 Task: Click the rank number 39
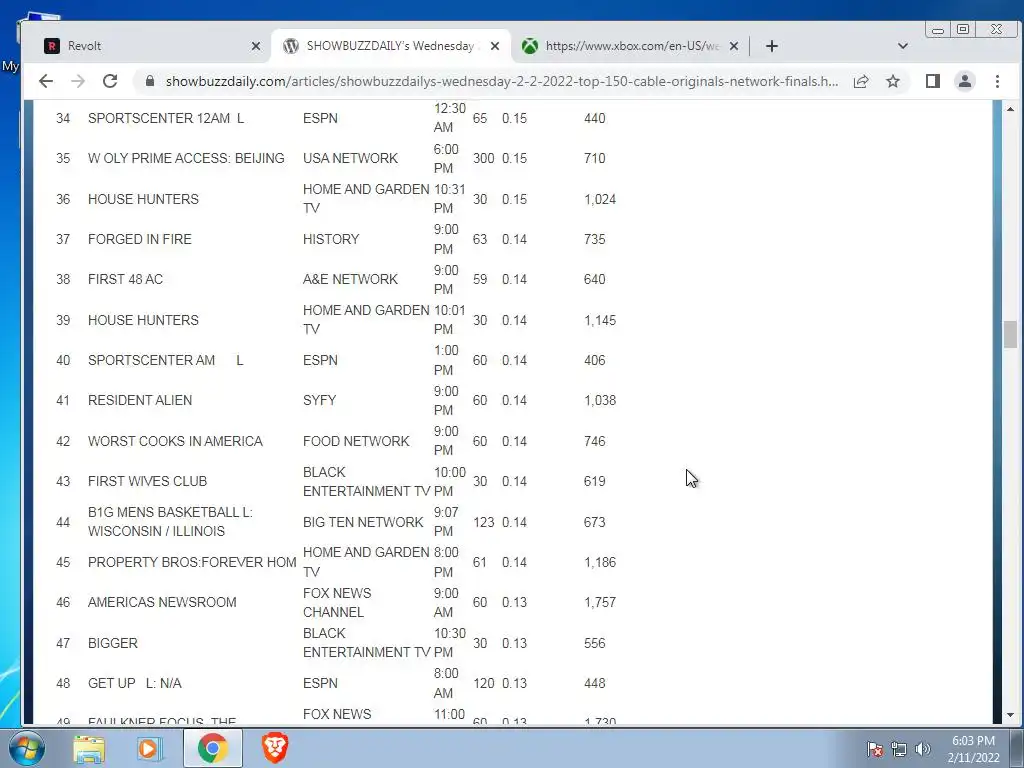coord(63,320)
